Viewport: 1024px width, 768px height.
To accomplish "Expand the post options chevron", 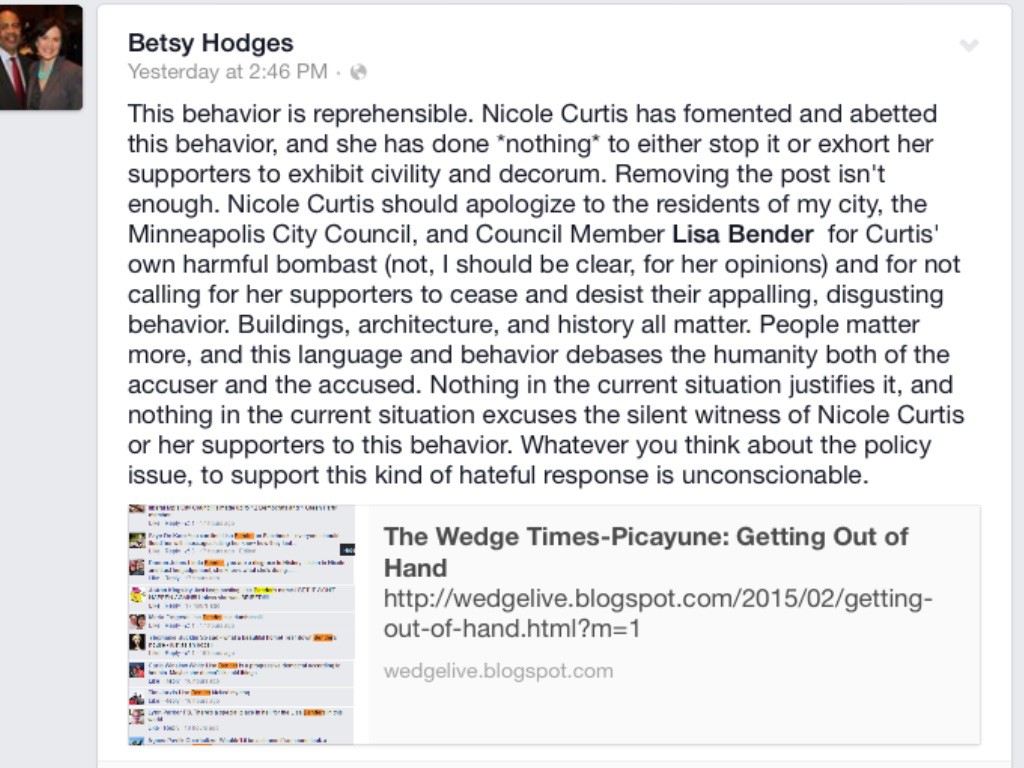I will pos(968,45).
